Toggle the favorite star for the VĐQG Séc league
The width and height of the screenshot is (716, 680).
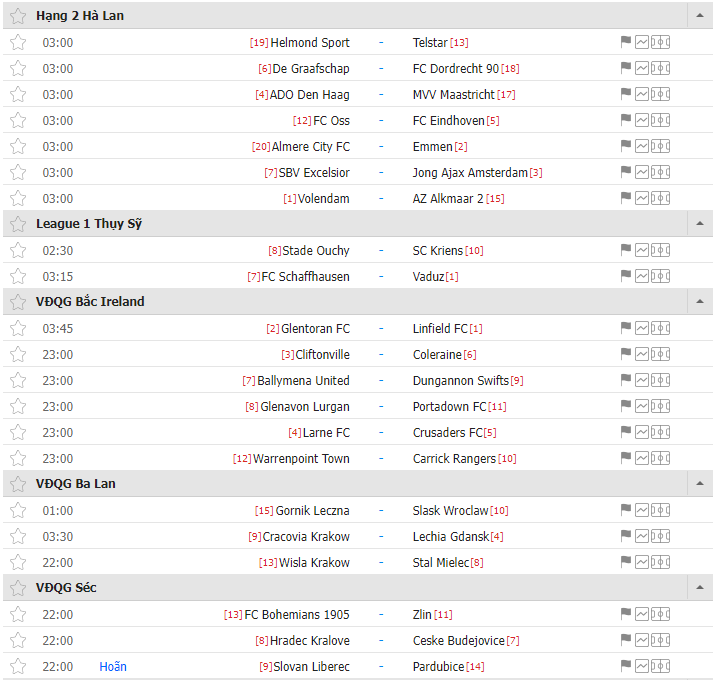click(x=18, y=588)
